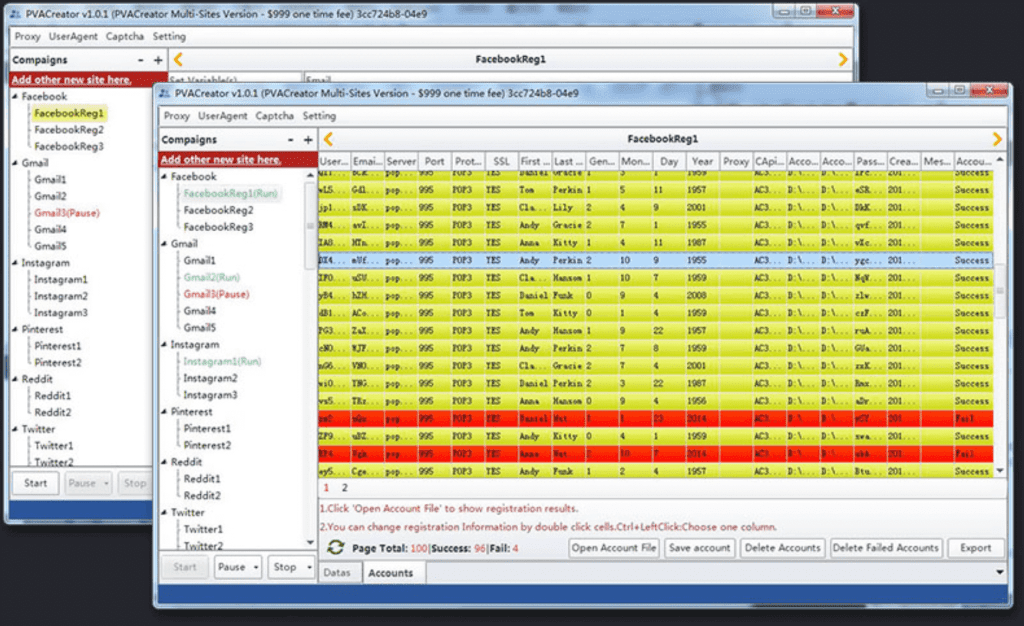Click the orange right arrow in front window
The image size is (1024, 626).
point(997,138)
